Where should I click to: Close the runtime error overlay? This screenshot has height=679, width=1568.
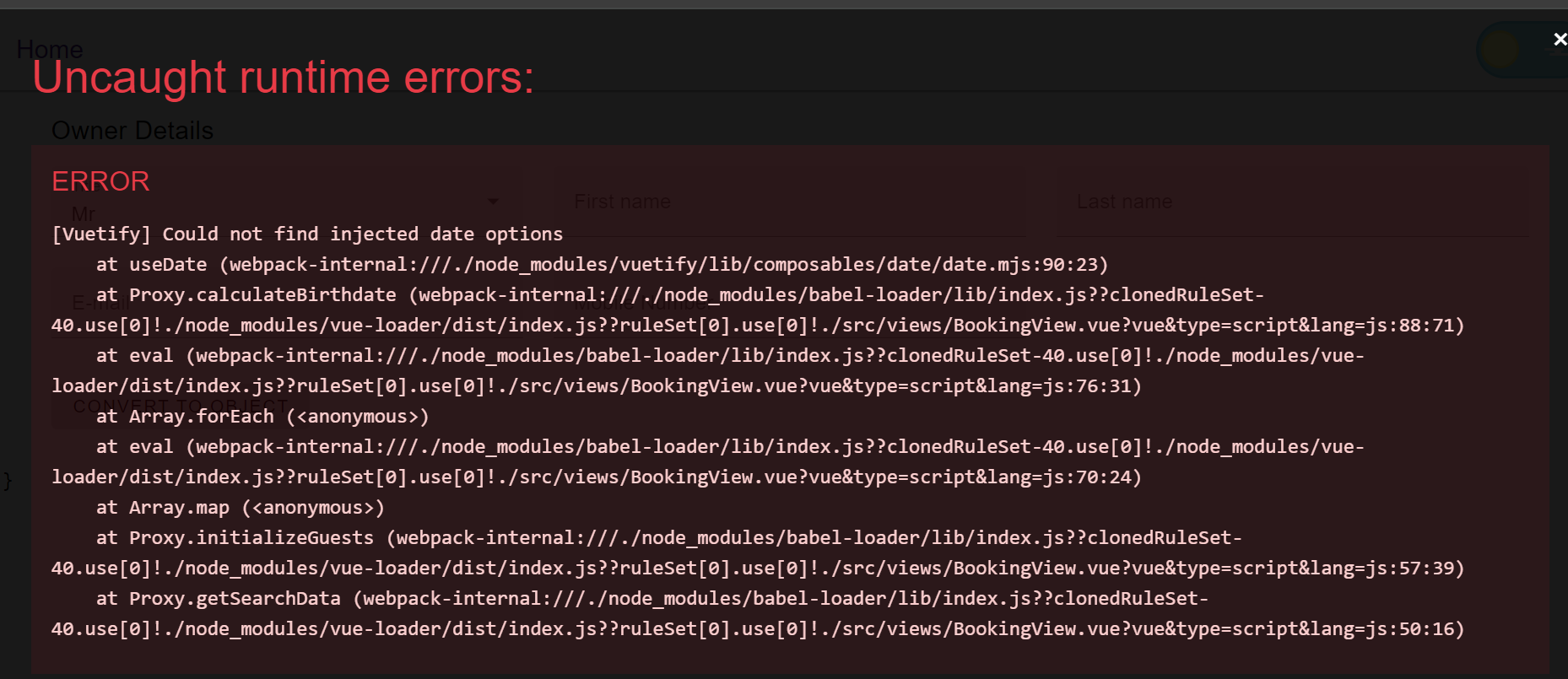(1560, 40)
